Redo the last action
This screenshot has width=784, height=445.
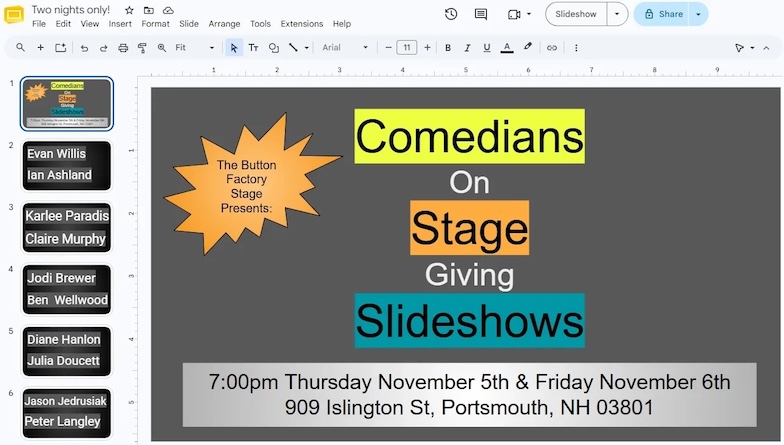tap(104, 48)
